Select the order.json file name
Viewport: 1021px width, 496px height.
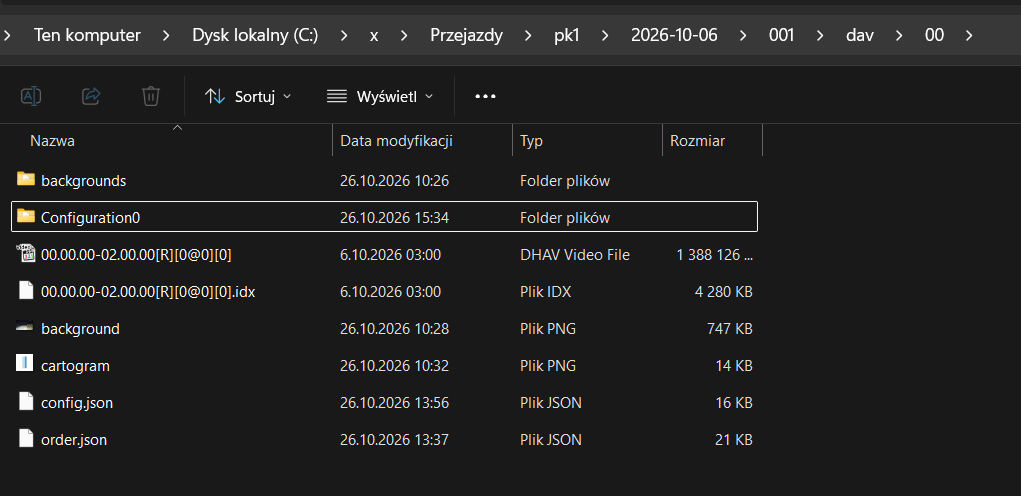74,441
